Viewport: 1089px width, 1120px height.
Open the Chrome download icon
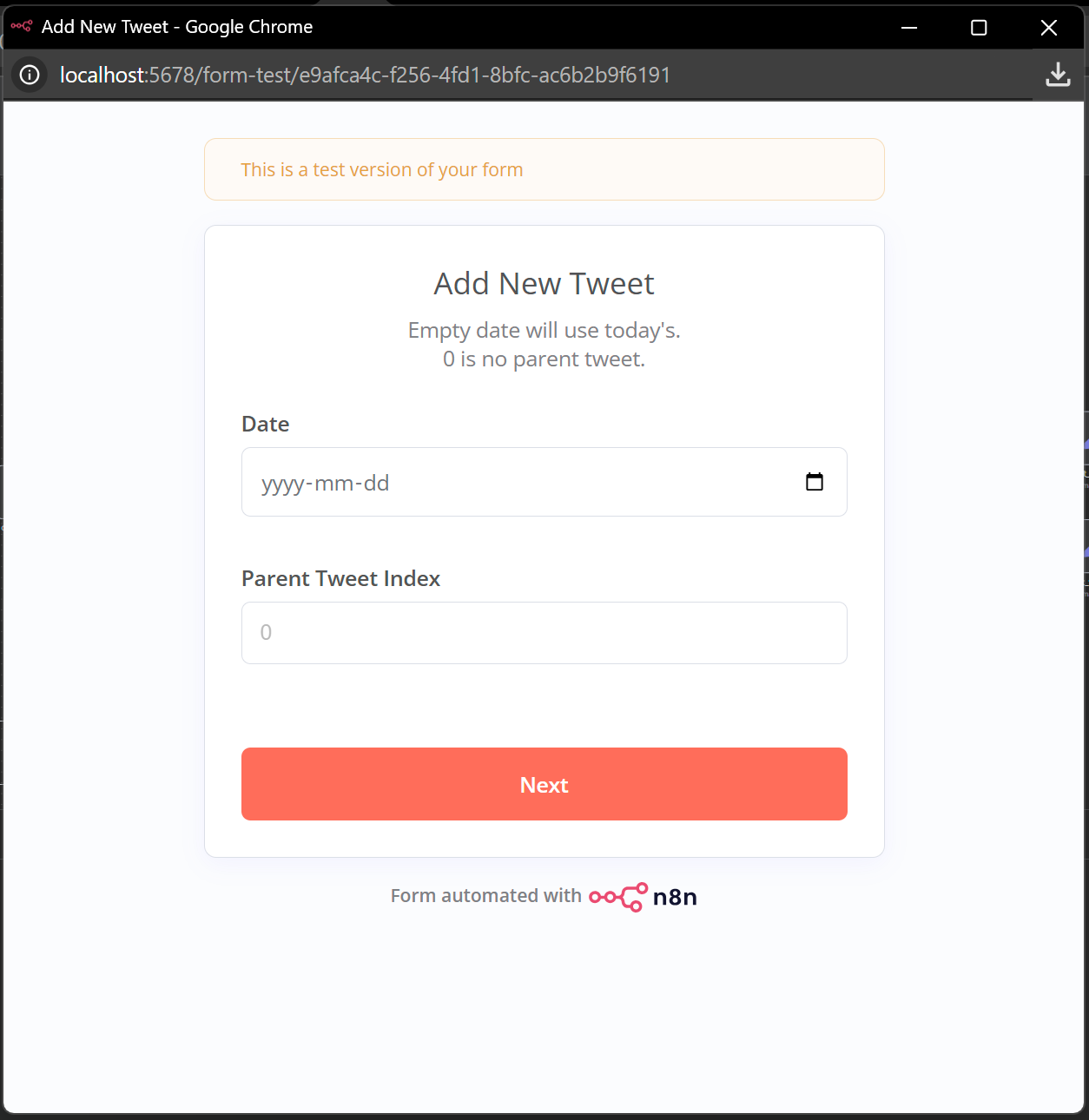[1058, 75]
